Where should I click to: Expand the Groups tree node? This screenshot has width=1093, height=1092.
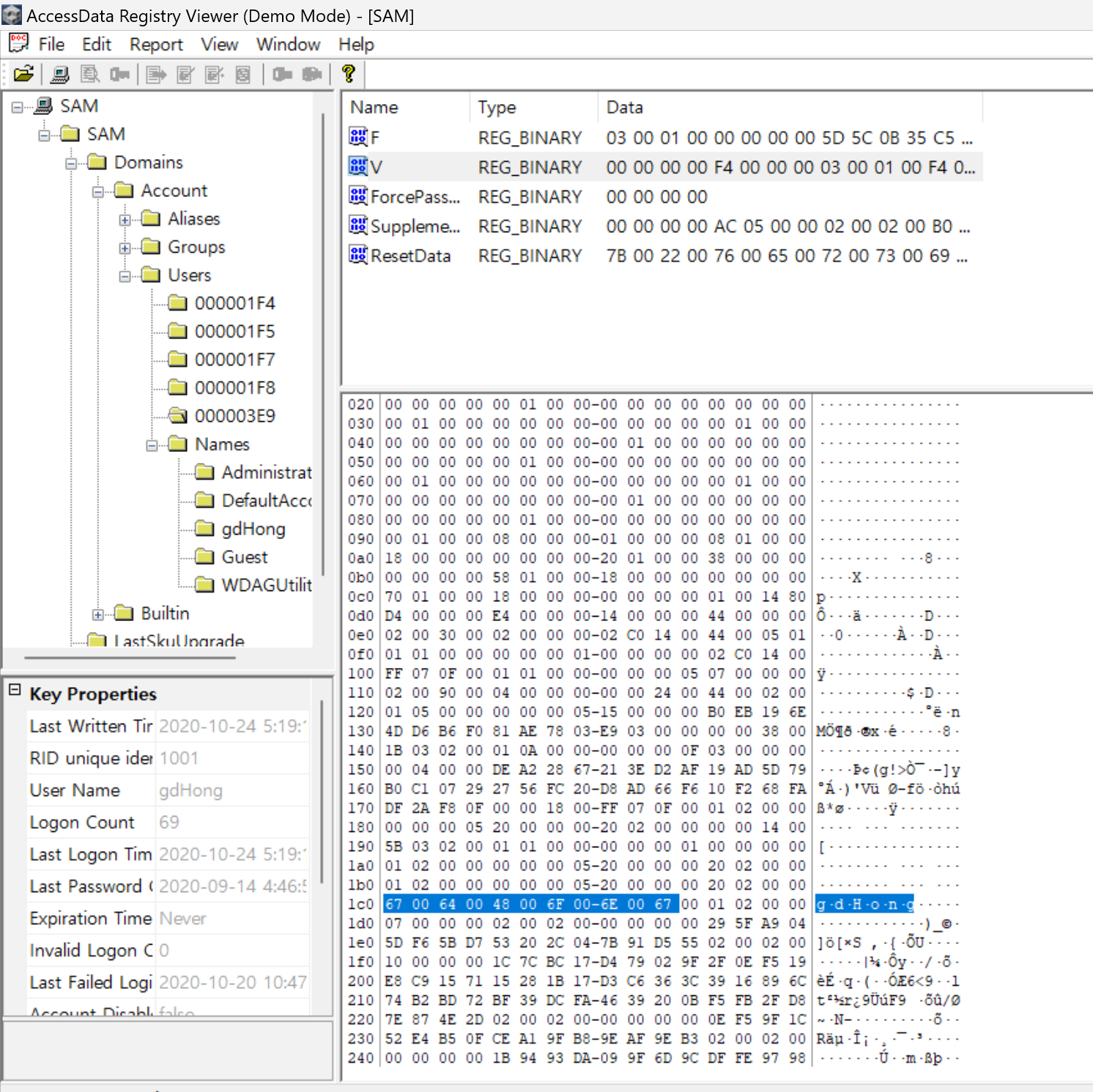coord(125,248)
